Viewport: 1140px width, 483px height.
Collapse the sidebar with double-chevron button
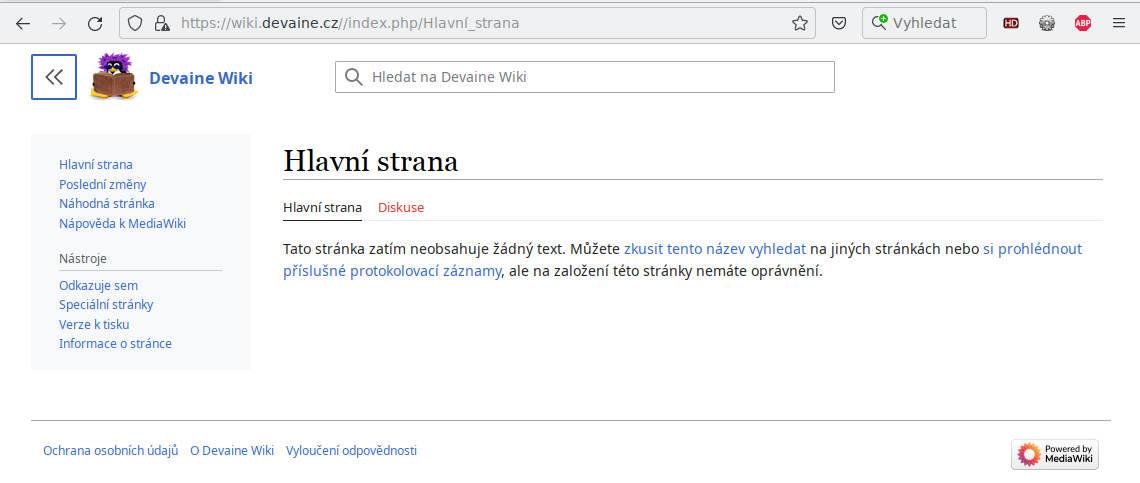[x=54, y=76]
